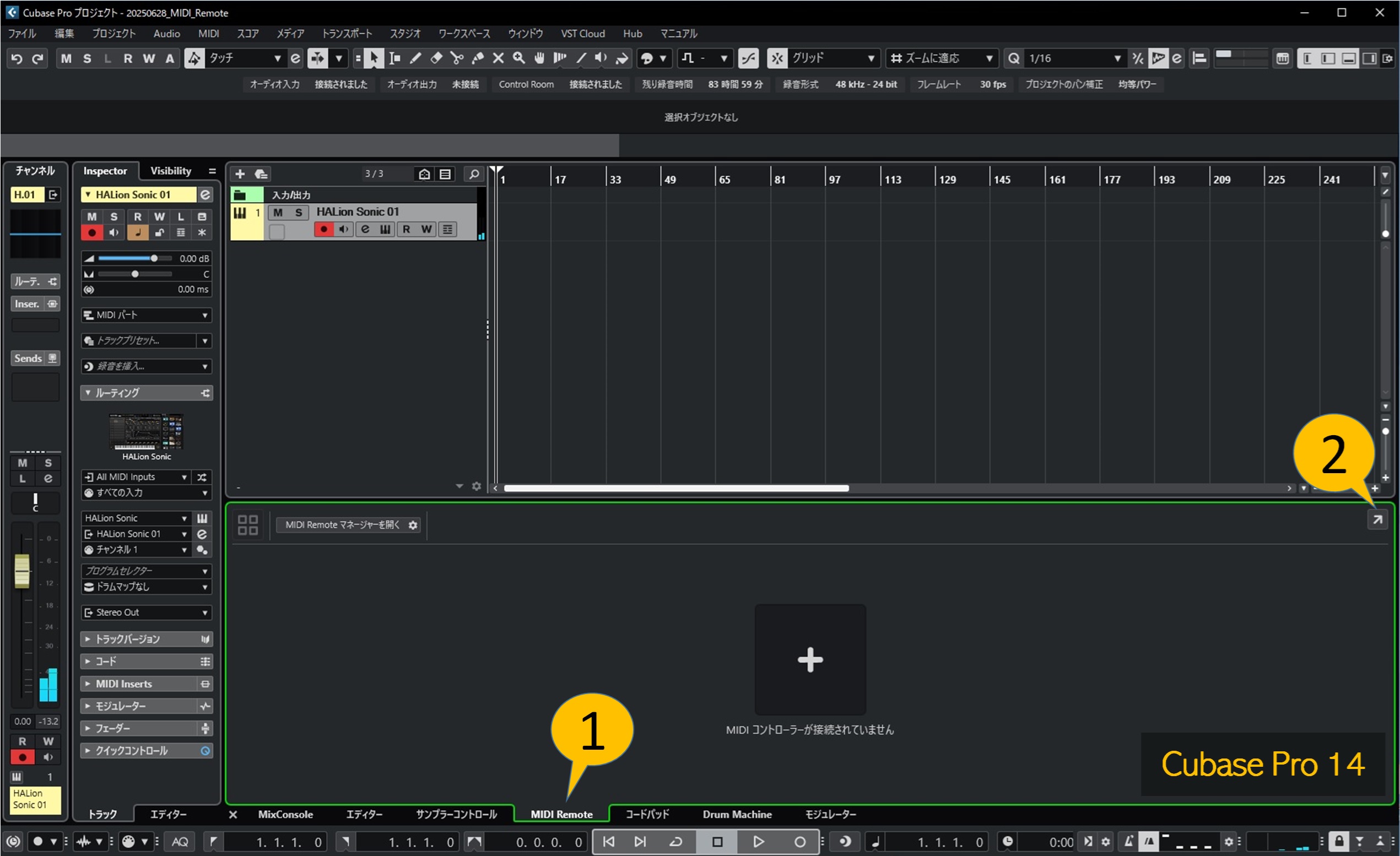1400x856 pixels.
Task: Expand MIDI Inserts section in Inspector
Action: click(x=147, y=684)
